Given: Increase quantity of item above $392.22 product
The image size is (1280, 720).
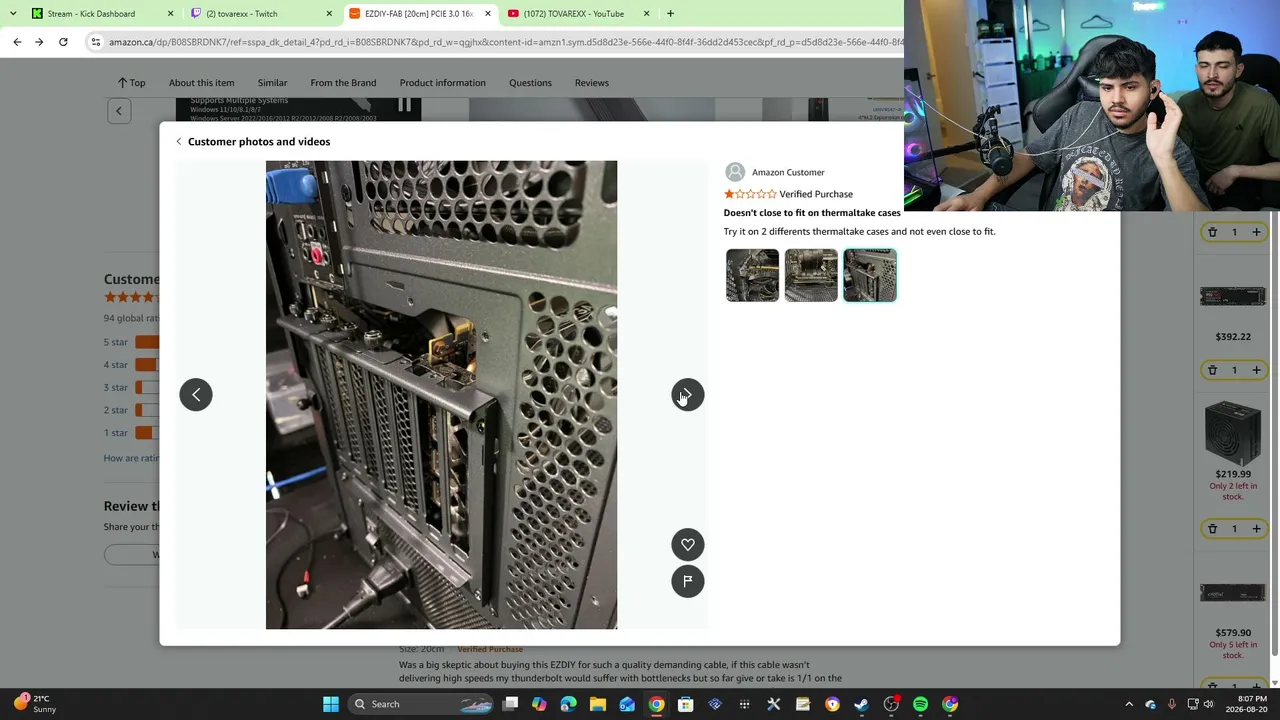Looking at the screenshot, I should click(1256, 232).
